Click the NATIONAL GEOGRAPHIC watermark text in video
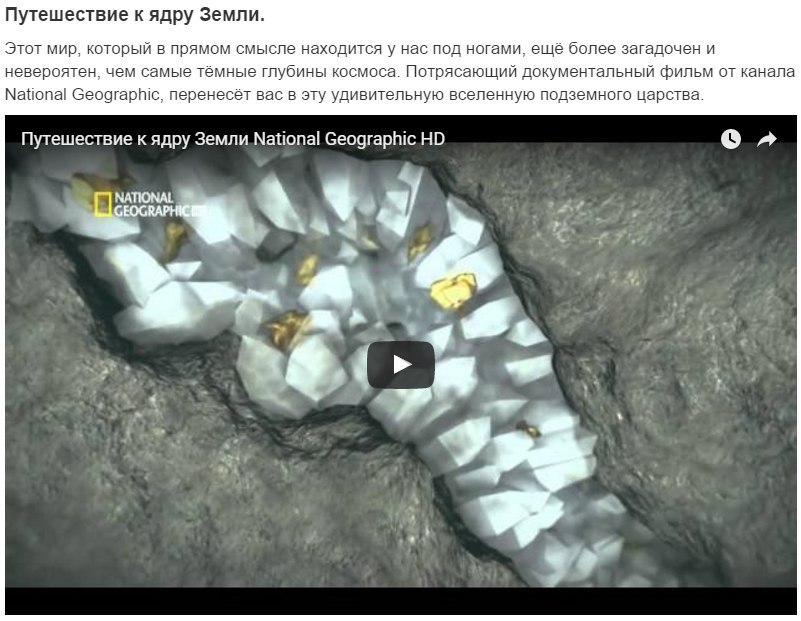Image resolution: width=801 pixels, height=621 pixels. coord(145,204)
